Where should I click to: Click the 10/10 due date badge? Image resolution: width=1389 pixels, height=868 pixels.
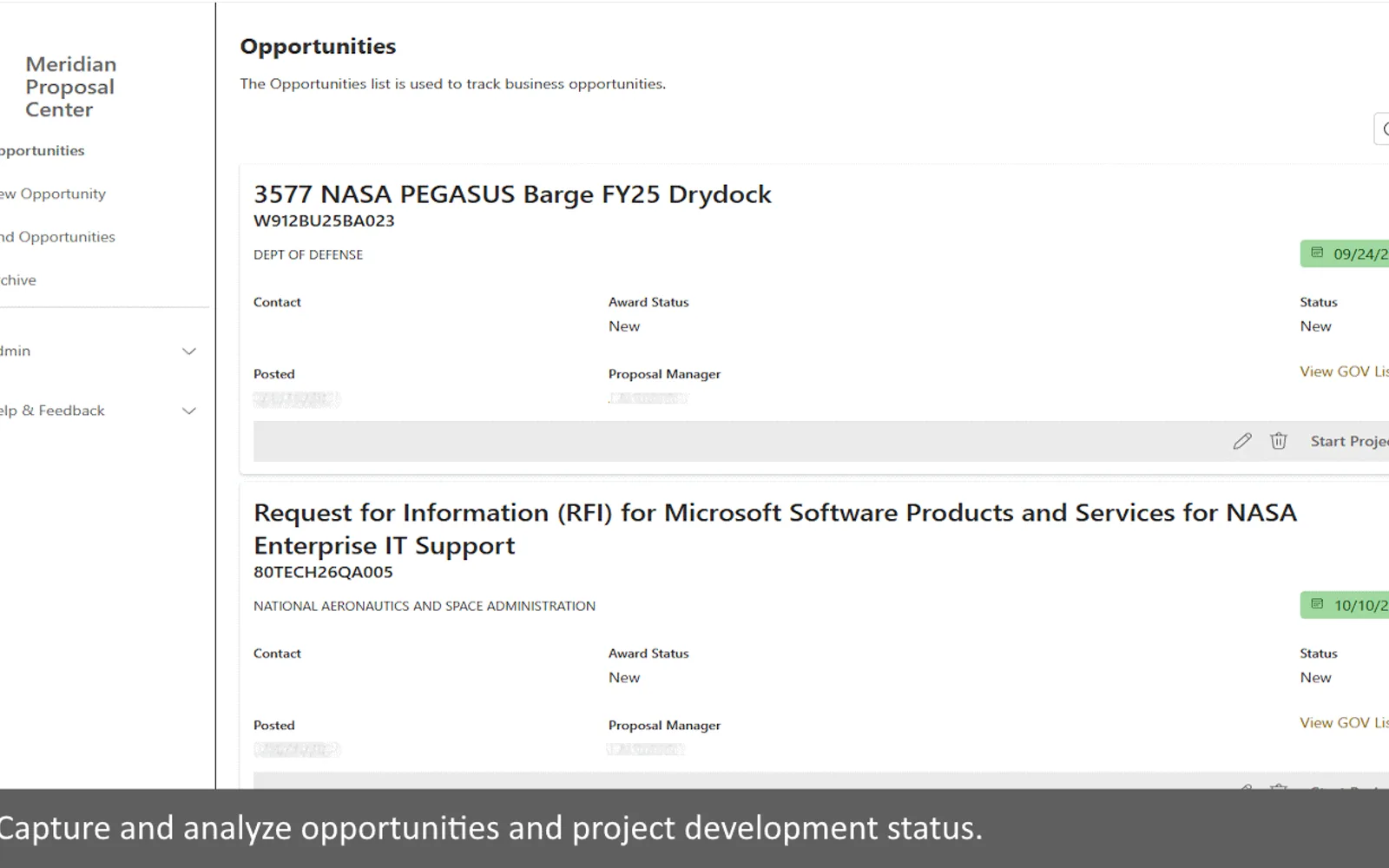tap(1345, 605)
